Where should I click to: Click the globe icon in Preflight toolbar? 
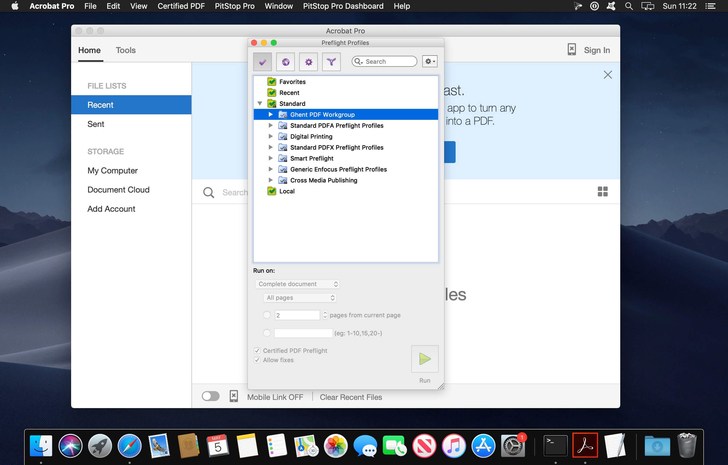pyautogui.click(x=286, y=62)
